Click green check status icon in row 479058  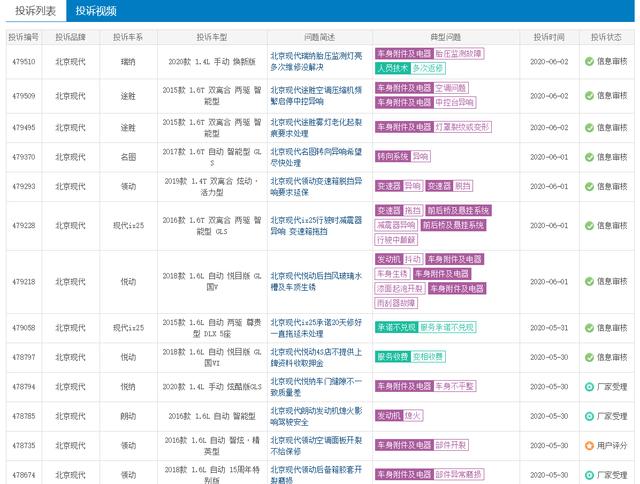tap(589, 328)
